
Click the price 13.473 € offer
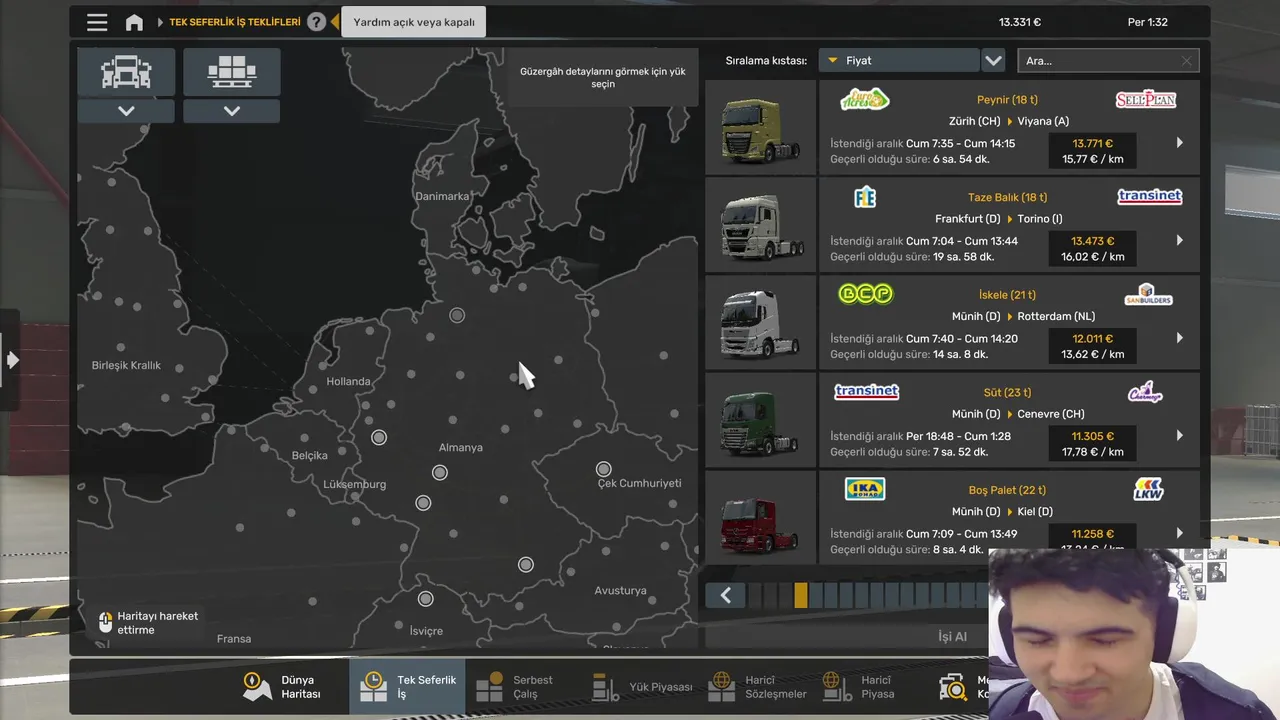click(1092, 241)
